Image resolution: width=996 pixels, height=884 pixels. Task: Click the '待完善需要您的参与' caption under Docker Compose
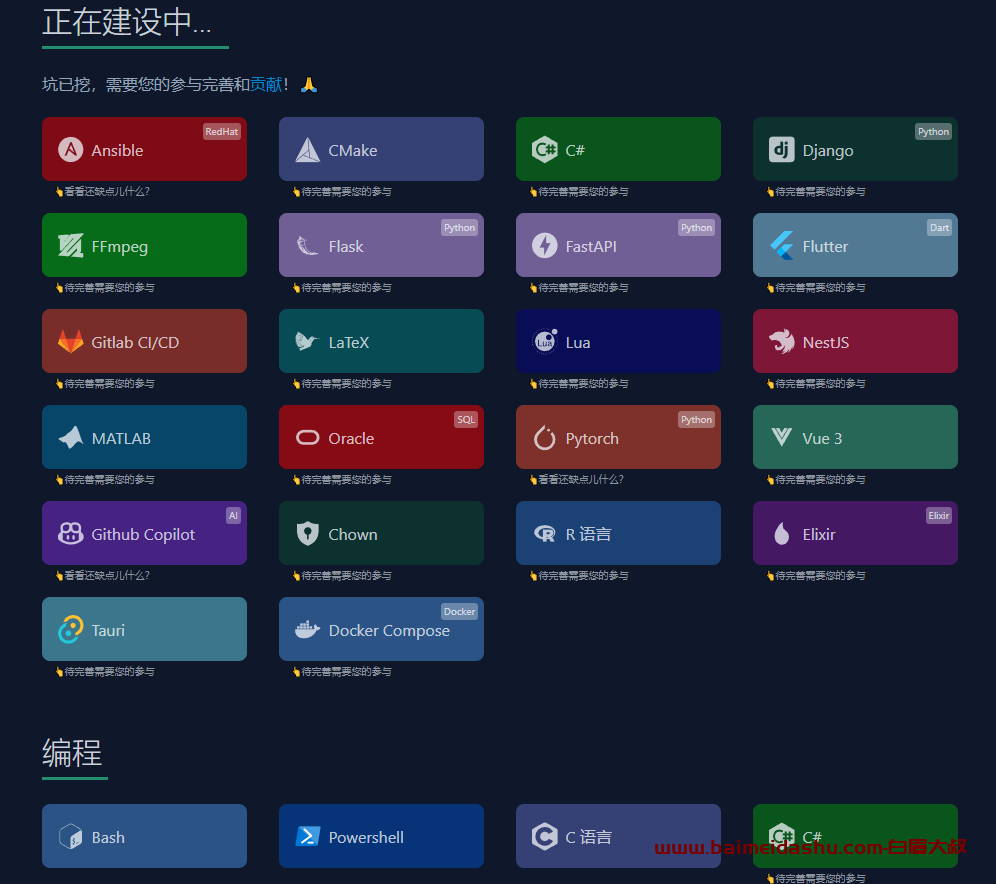click(x=342, y=671)
